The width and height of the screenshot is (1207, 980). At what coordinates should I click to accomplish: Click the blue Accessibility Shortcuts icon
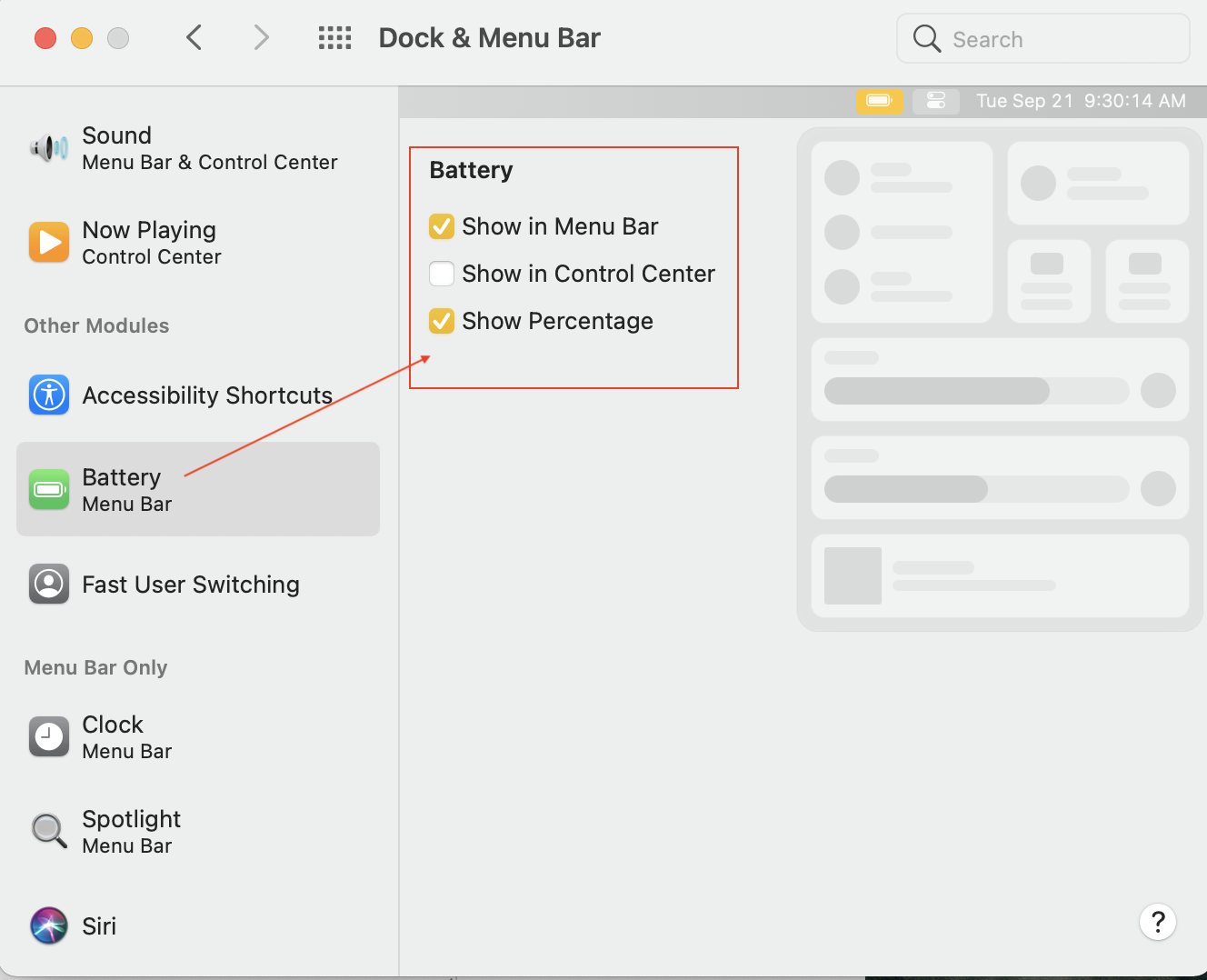point(49,395)
